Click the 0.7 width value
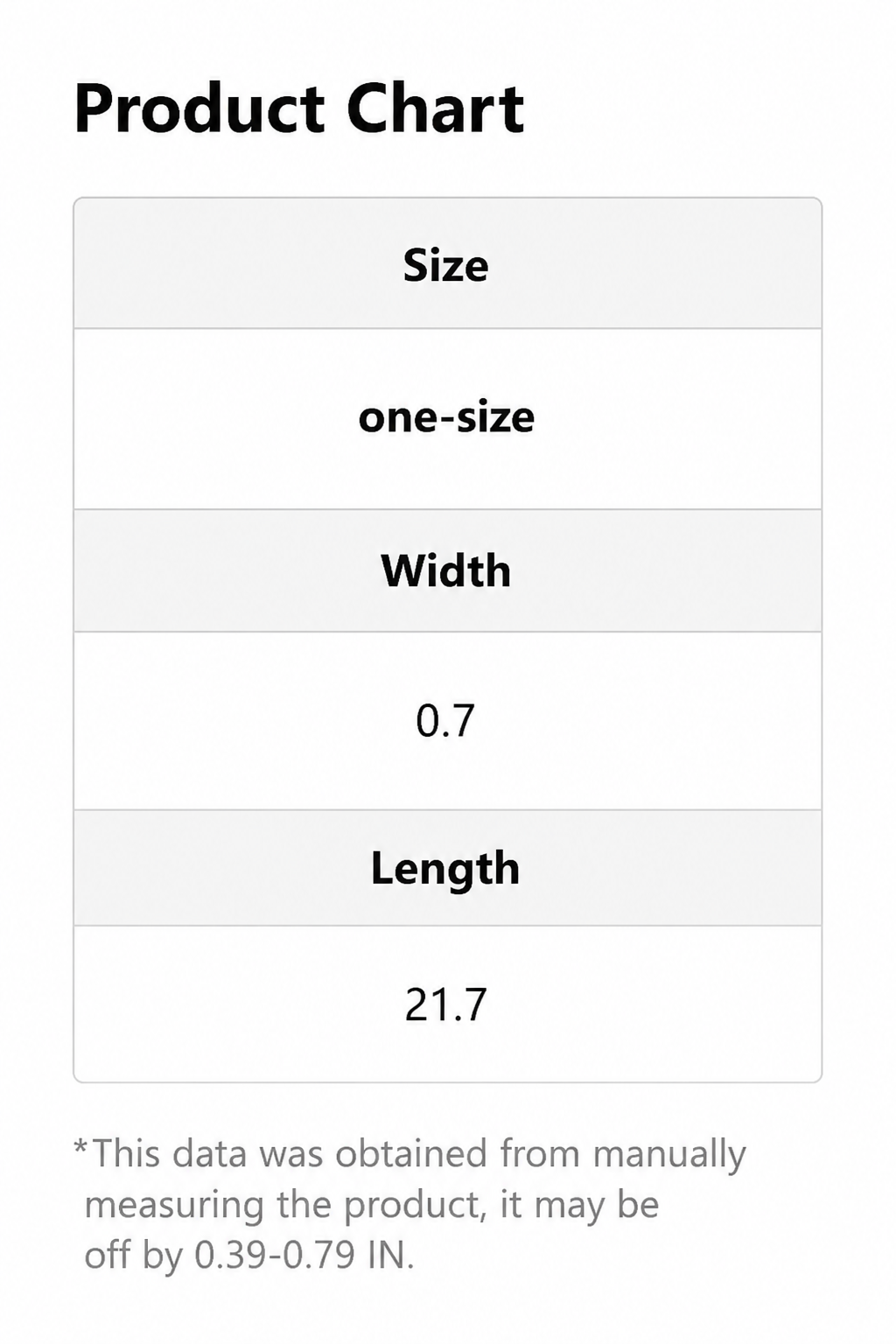The height and width of the screenshot is (1344, 896). coord(445,721)
